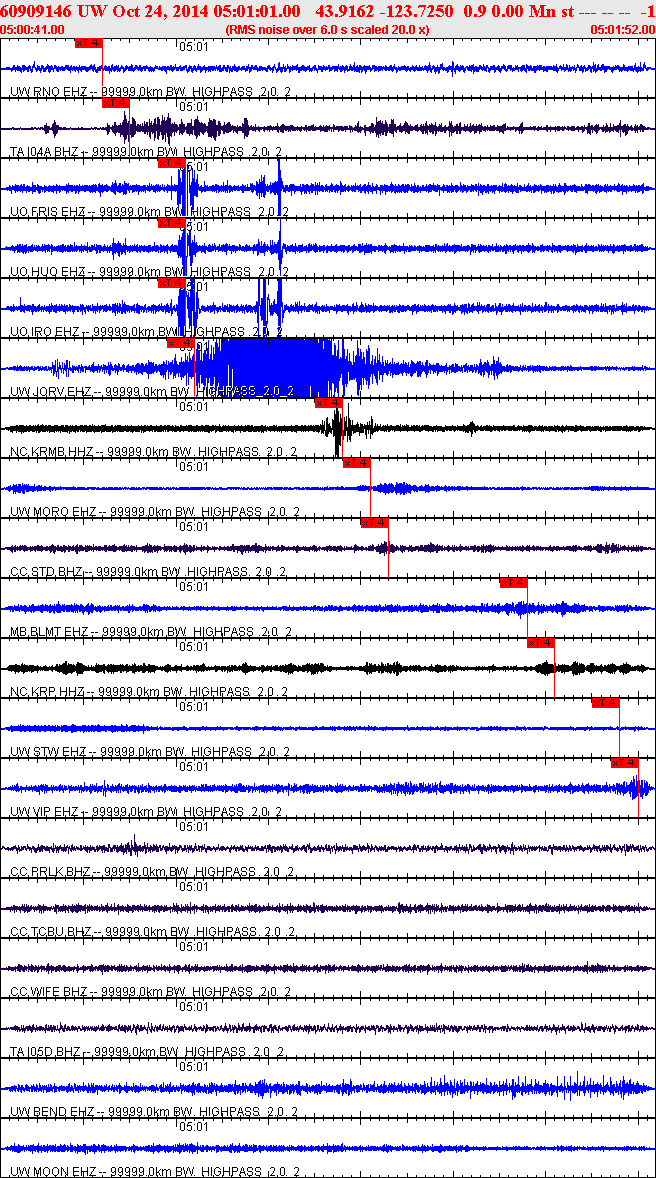Click the end time 05:01:52.00
Screen dimensions: 656x1178
tap(623, 29)
